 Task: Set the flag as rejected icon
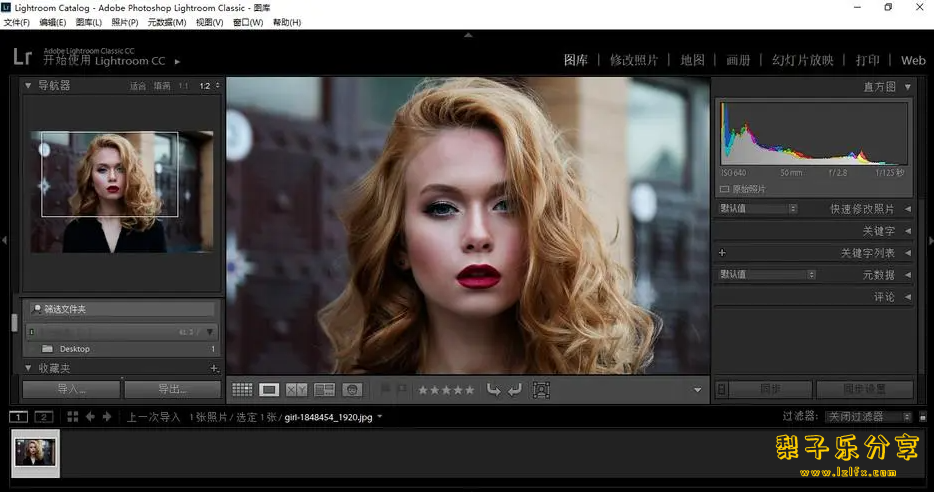pos(402,390)
